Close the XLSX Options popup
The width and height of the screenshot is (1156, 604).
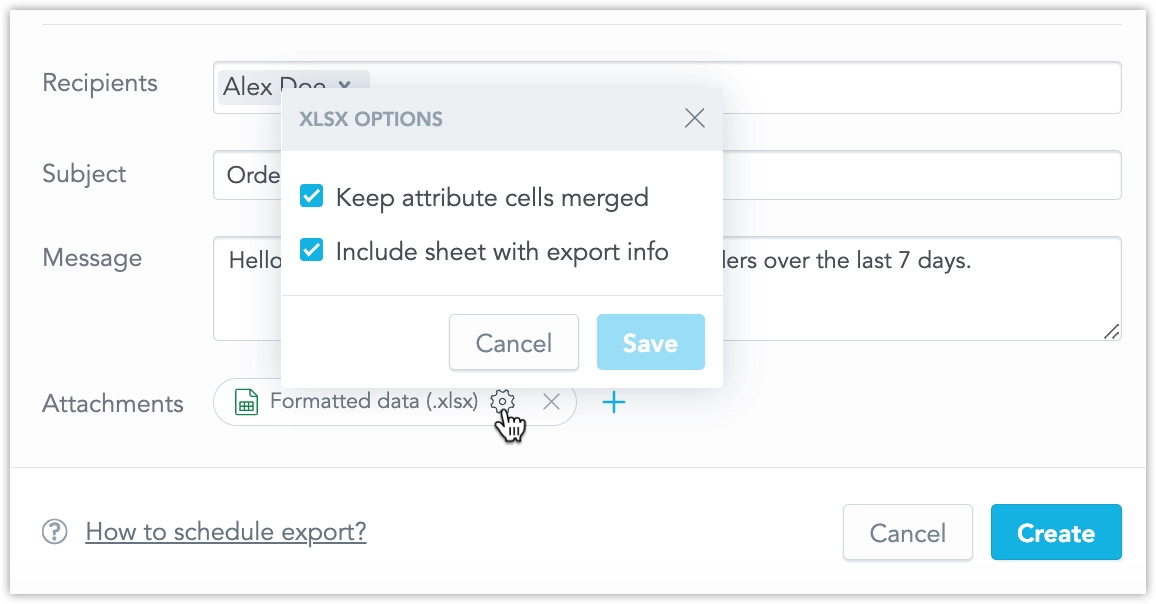694,117
